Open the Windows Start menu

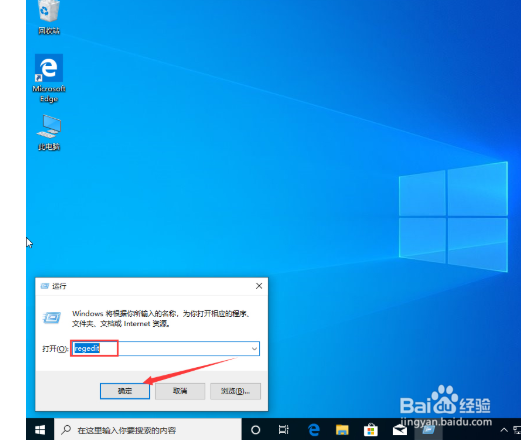tap(40, 430)
